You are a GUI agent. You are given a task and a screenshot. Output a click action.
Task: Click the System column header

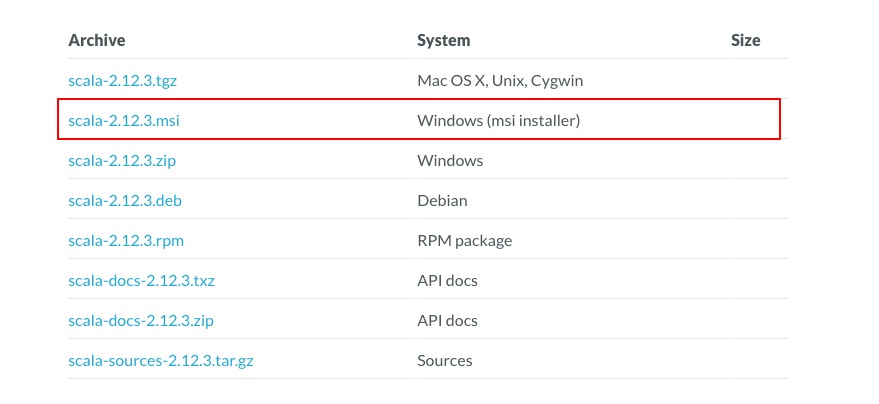[444, 41]
